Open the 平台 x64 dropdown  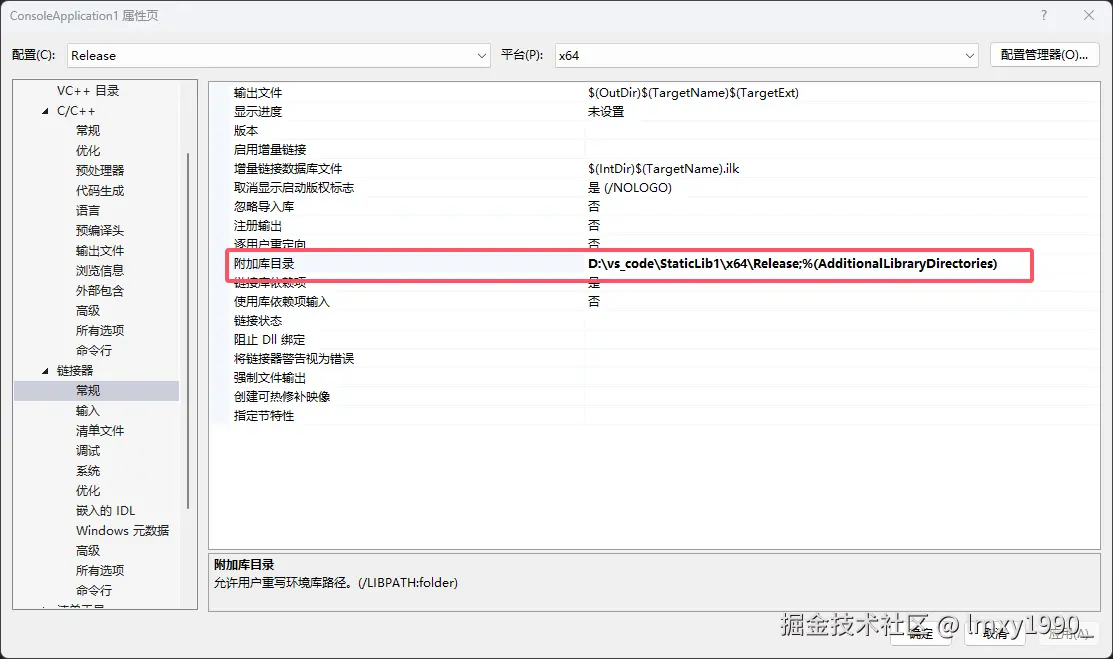point(767,55)
